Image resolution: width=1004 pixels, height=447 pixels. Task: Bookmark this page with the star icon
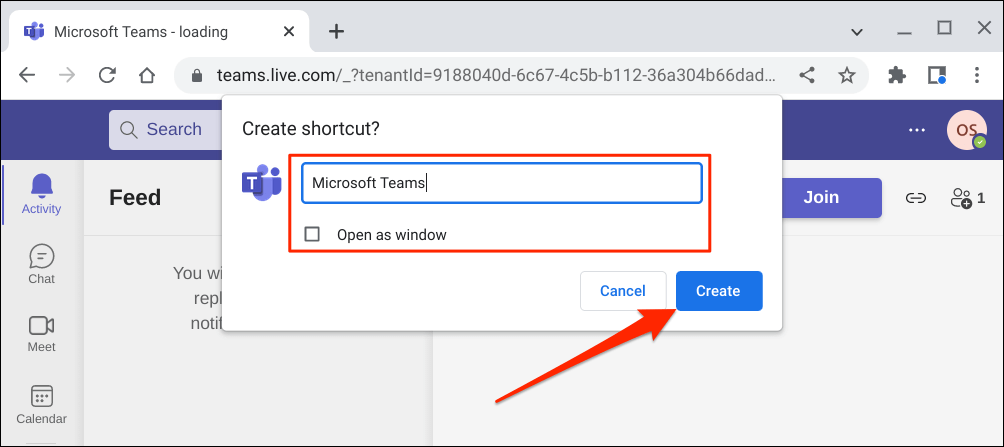click(847, 75)
